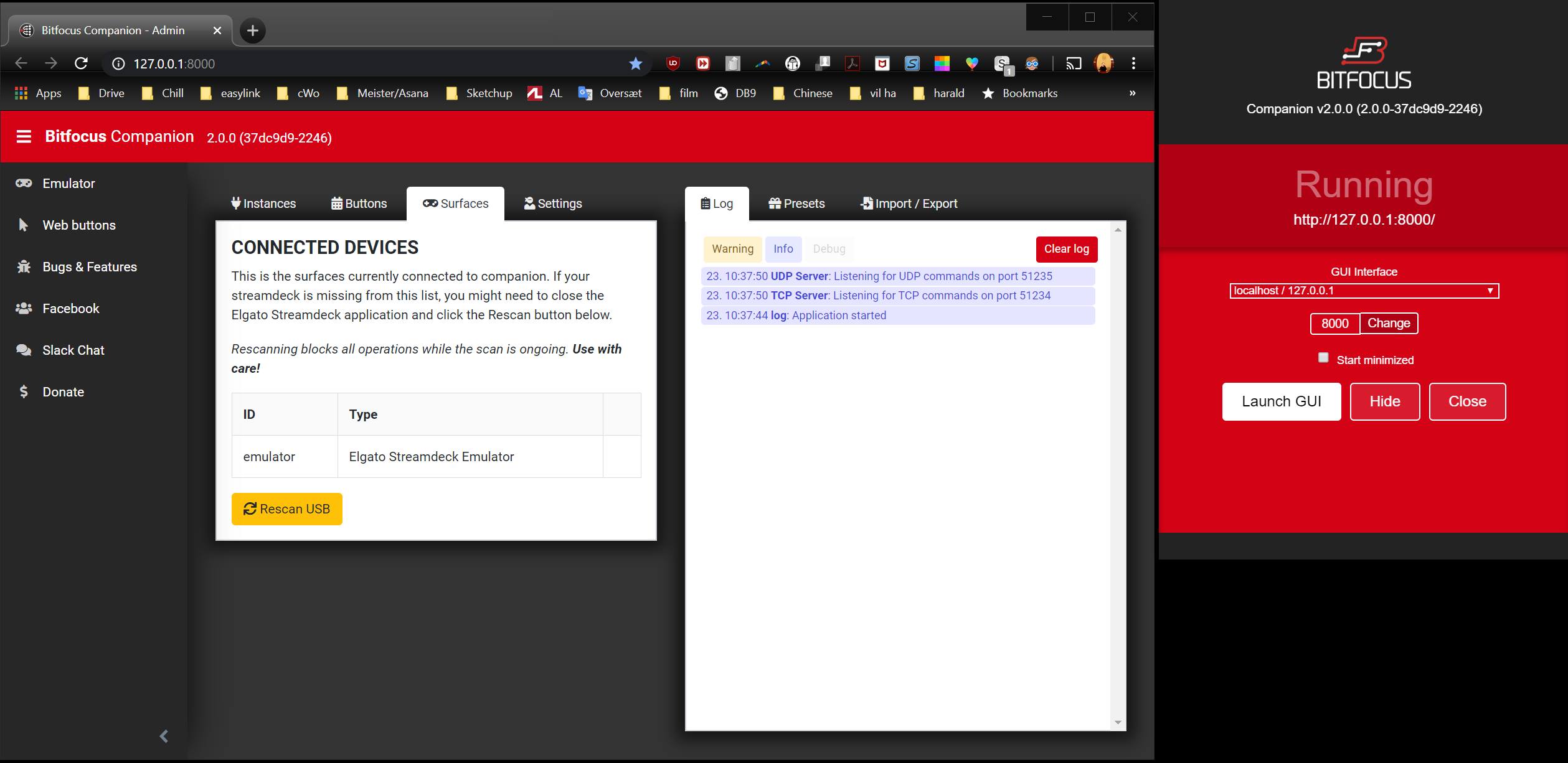This screenshot has height=763, width=1568.
Task: Click the Bugs & Features bug icon
Action: (x=24, y=266)
